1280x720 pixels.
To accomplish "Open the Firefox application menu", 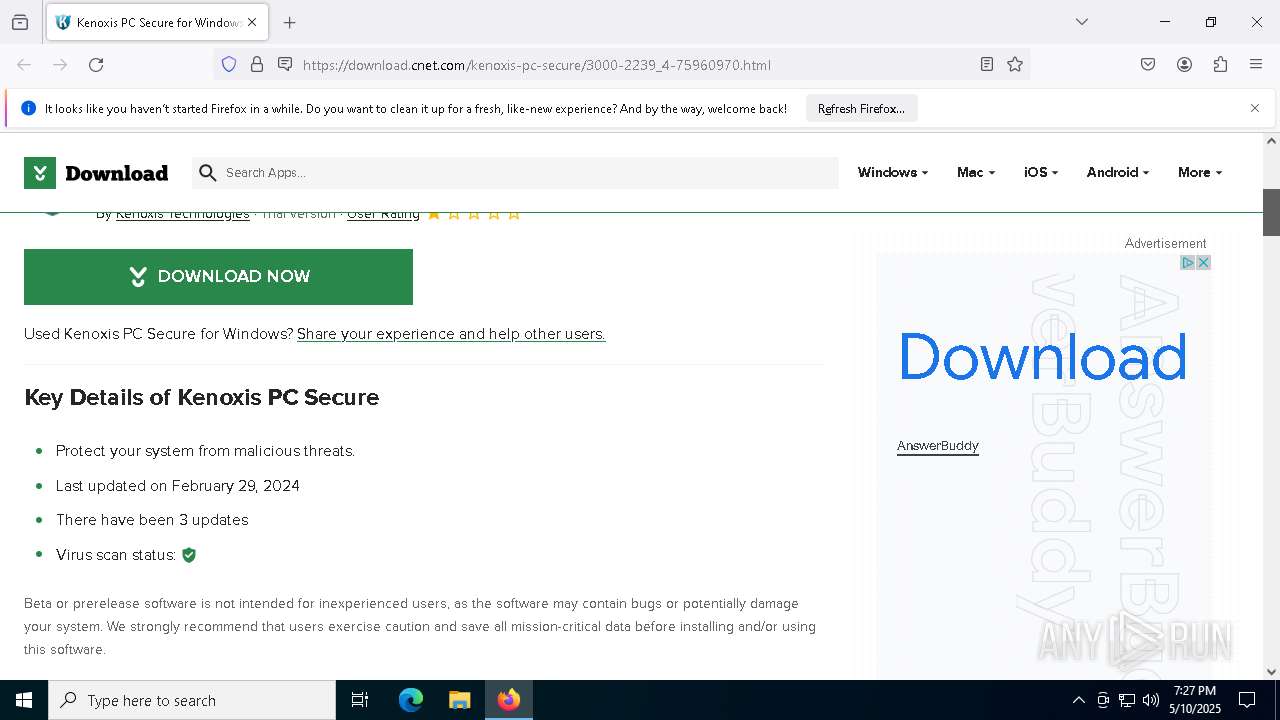I will point(1256,65).
